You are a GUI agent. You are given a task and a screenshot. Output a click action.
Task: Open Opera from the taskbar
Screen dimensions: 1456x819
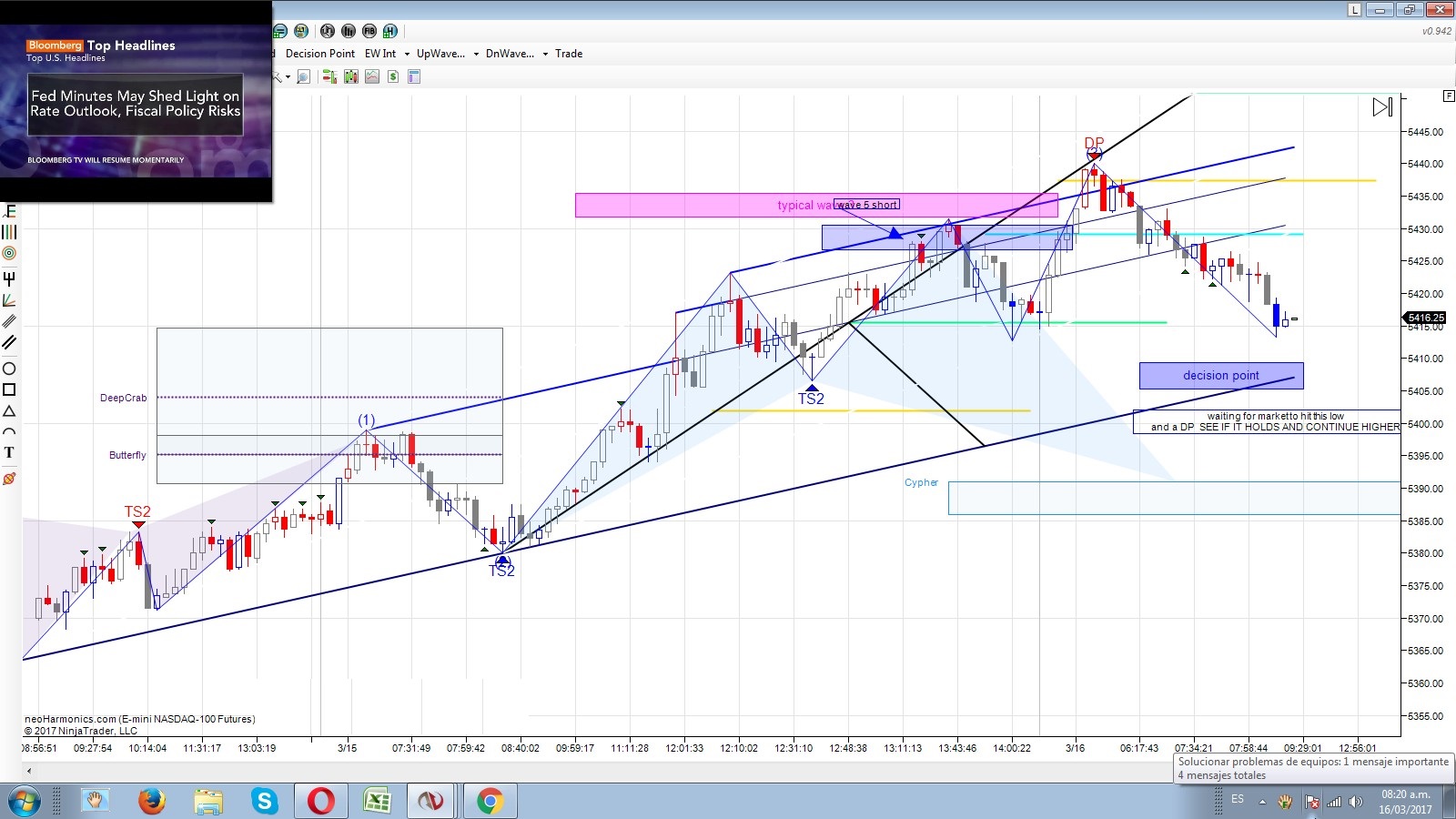point(320,802)
